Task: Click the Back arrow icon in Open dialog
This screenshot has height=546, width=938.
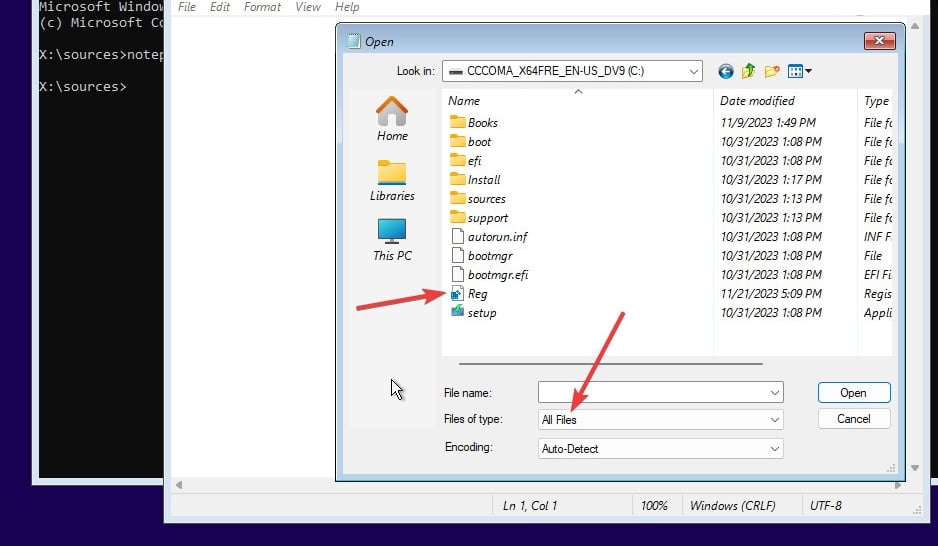Action: pyautogui.click(x=725, y=71)
